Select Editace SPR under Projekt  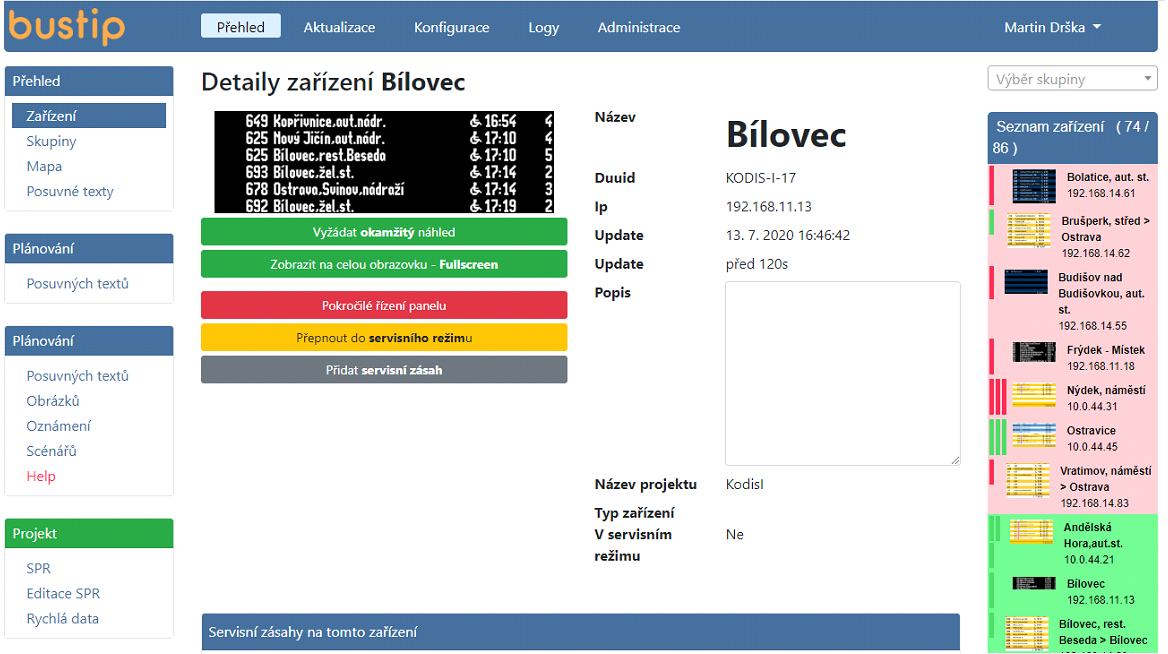pos(63,593)
